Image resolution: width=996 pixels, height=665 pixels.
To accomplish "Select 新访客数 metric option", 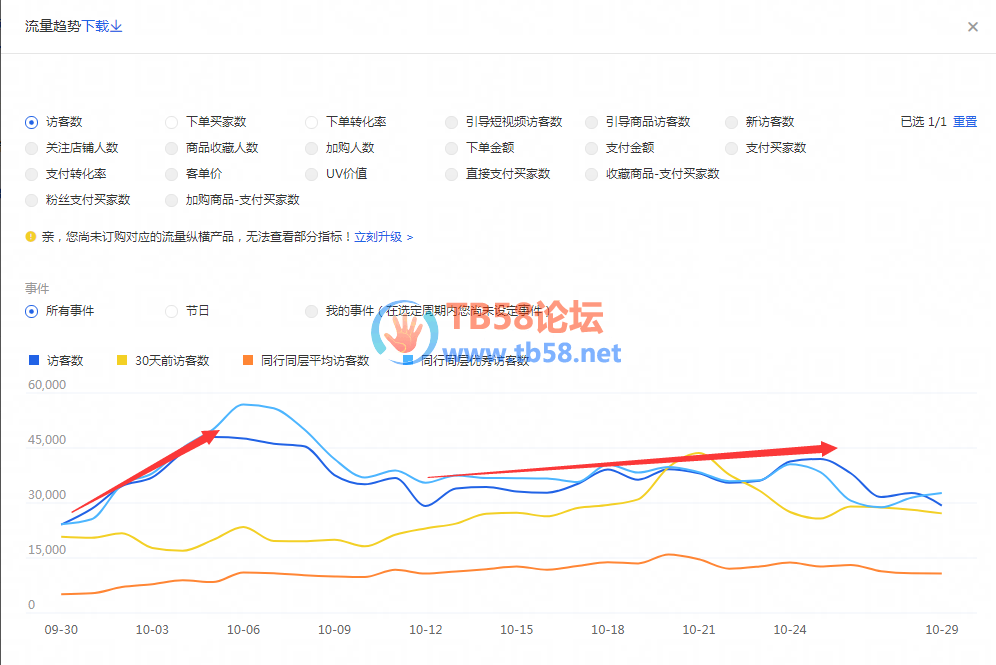I will (x=732, y=122).
